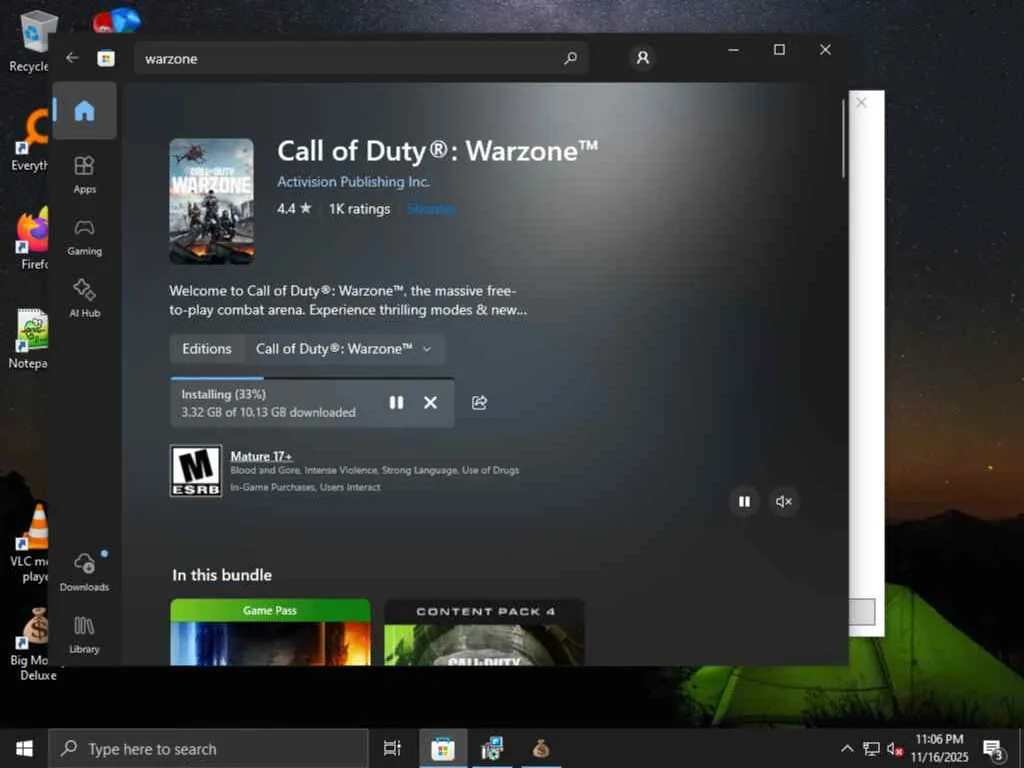Open the Downloads section in sidebar
Image resolution: width=1024 pixels, height=768 pixels.
[x=84, y=572]
